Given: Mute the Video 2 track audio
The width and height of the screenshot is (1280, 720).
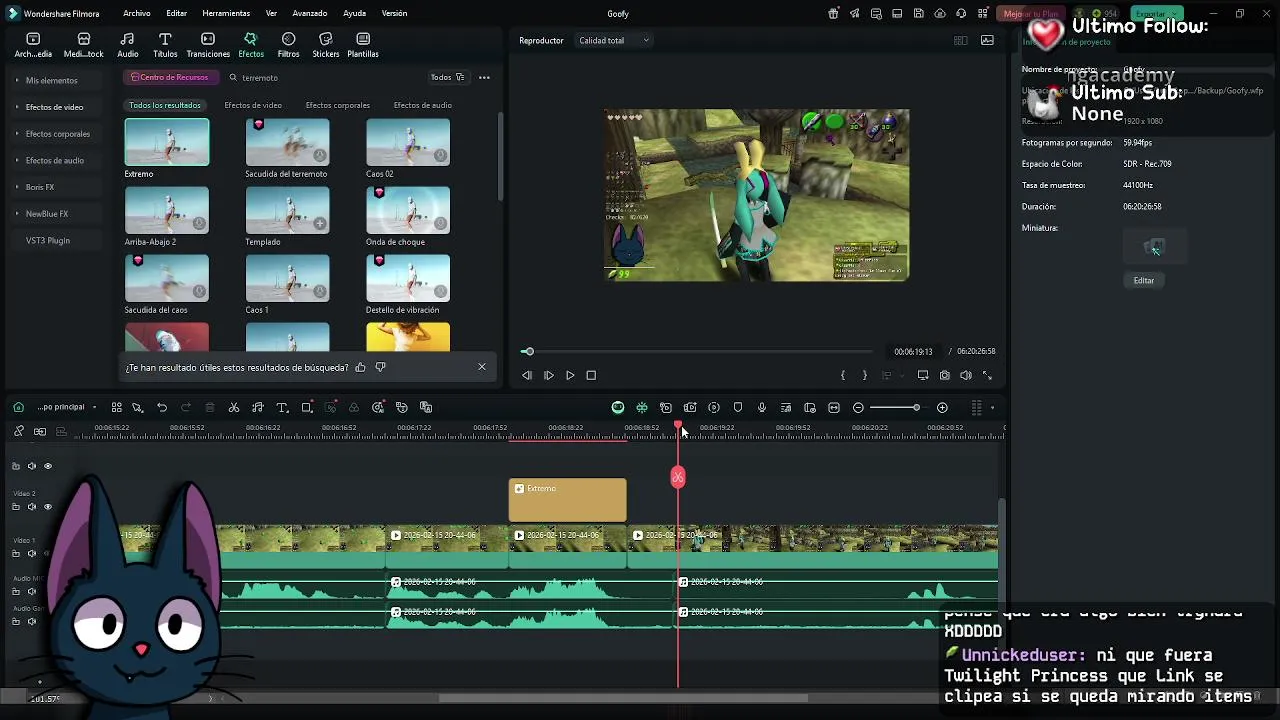Looking at the screenshot, I should click(x=31, y=507).
